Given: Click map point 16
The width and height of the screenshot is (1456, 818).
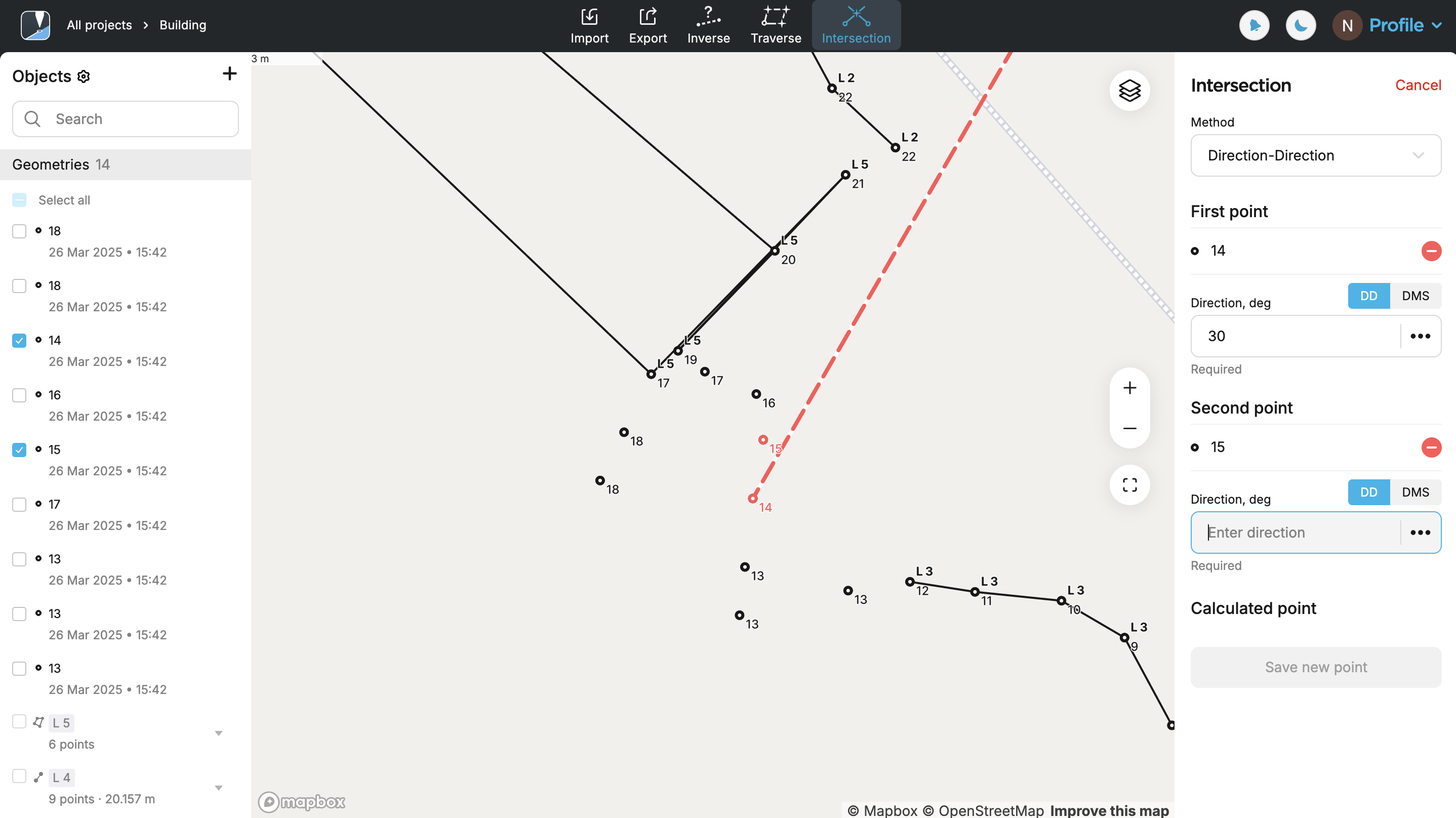Looking at the screenshot, I should (756, 394).
